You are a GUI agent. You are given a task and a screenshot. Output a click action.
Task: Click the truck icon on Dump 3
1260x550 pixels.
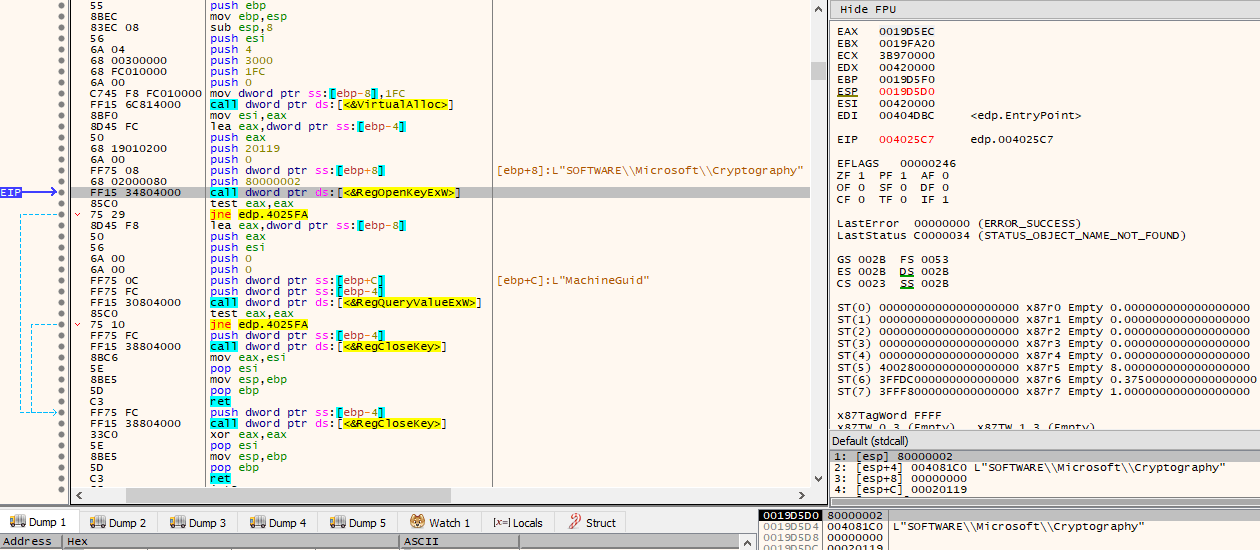point(178,522)
